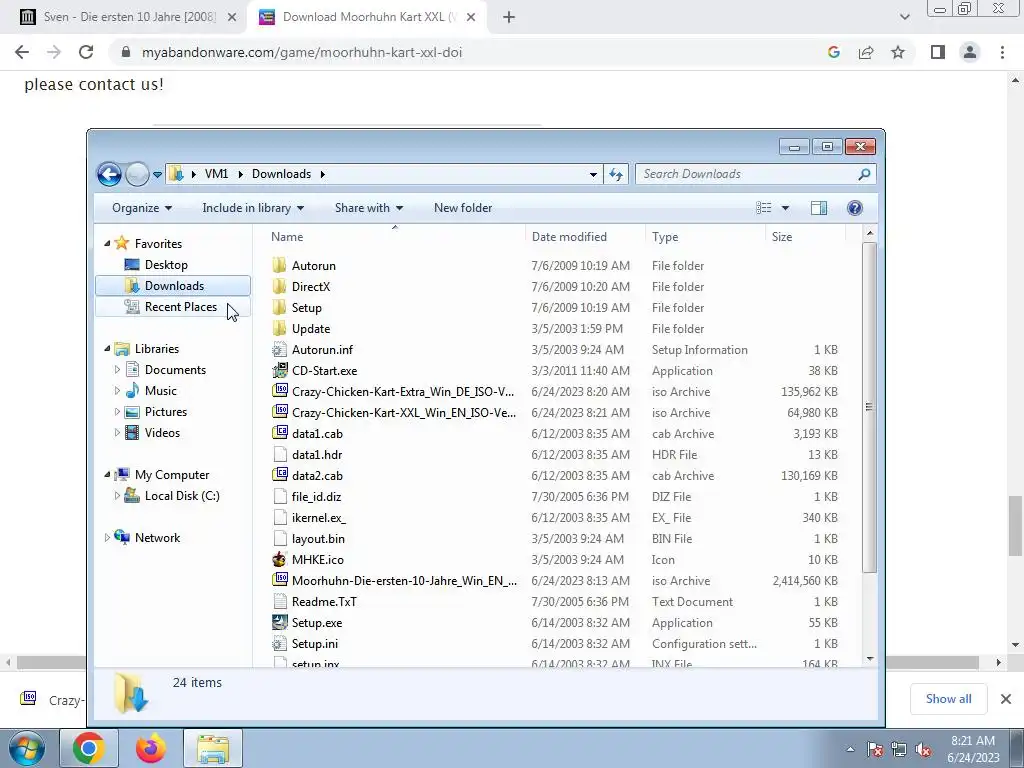The height and width of the screenshot is (768, 1024).
Task: Collapse the Favorites tree group
Action: click(107, 244)
